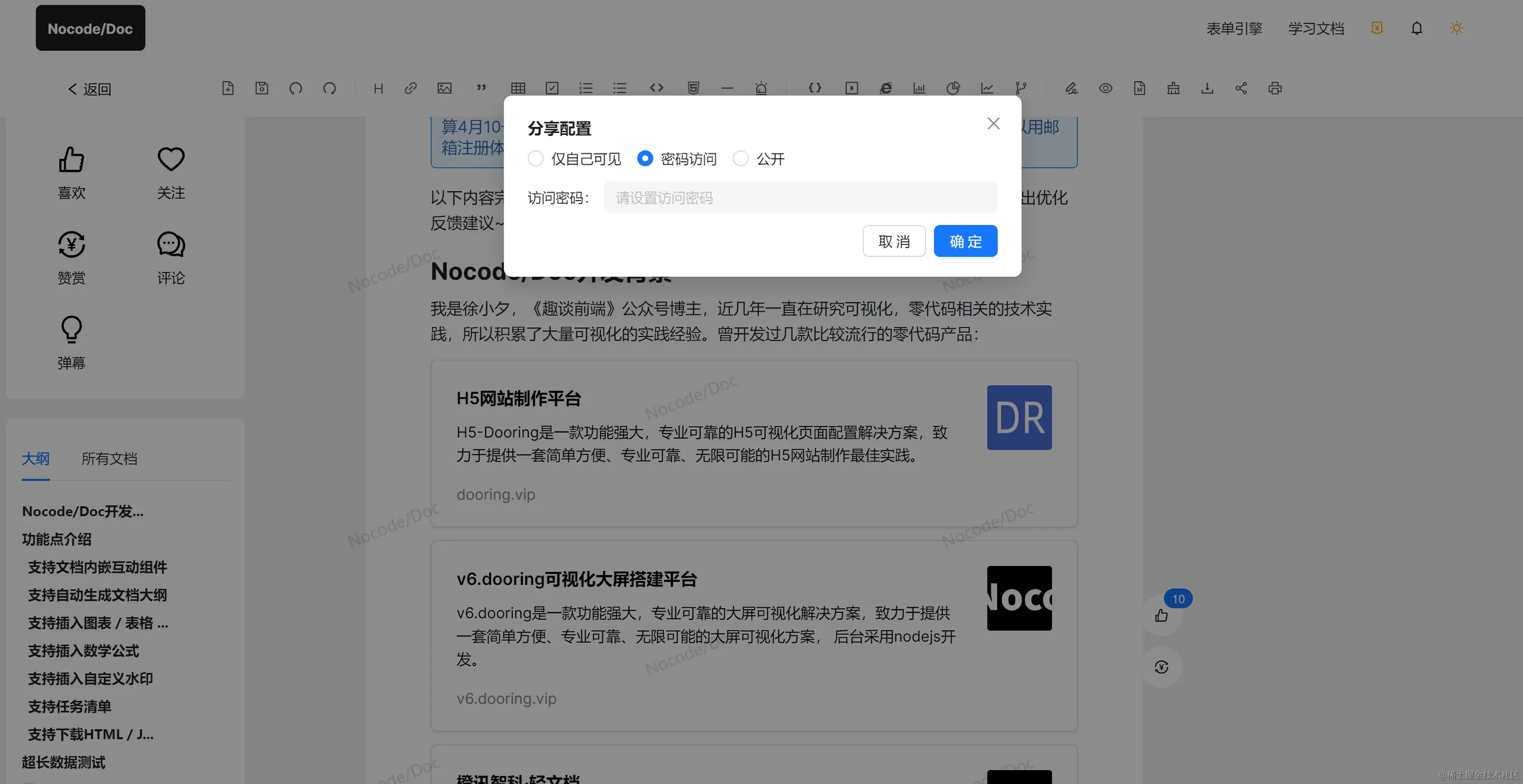Insert a heading with the H icon
1523x784 pixels.
(378, 88)
